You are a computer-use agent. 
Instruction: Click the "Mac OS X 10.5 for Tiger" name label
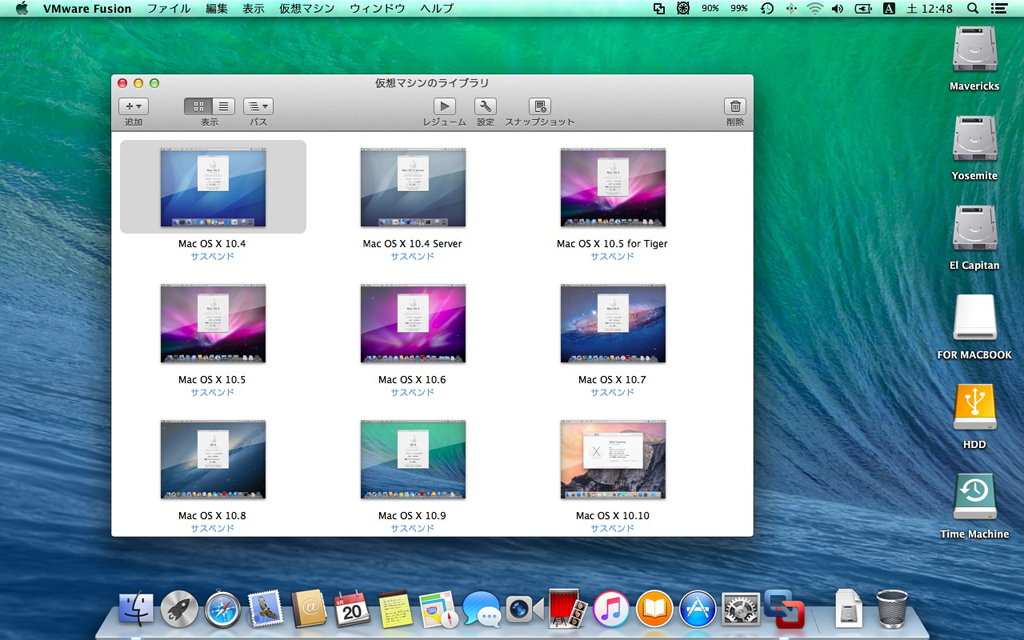pos(612,244)
